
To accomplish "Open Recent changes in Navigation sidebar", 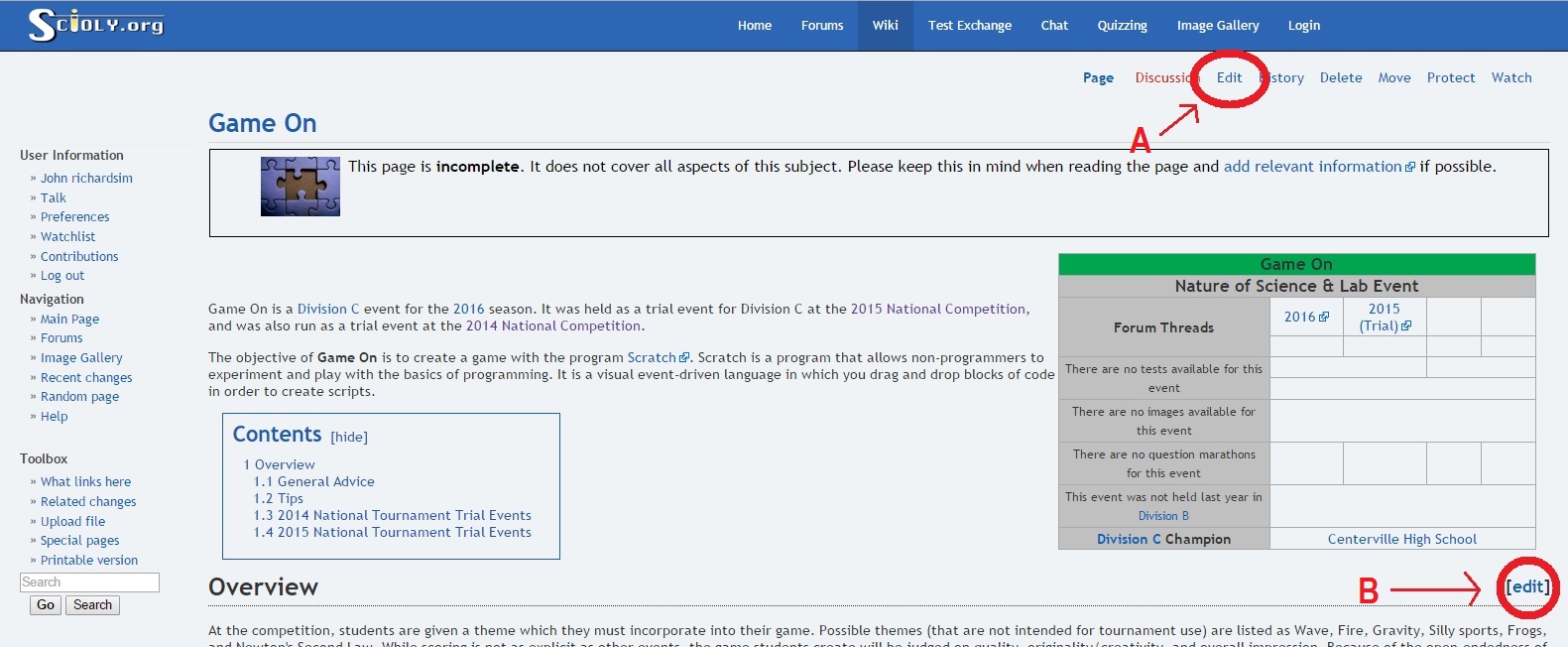I will (x=86, y=377).
